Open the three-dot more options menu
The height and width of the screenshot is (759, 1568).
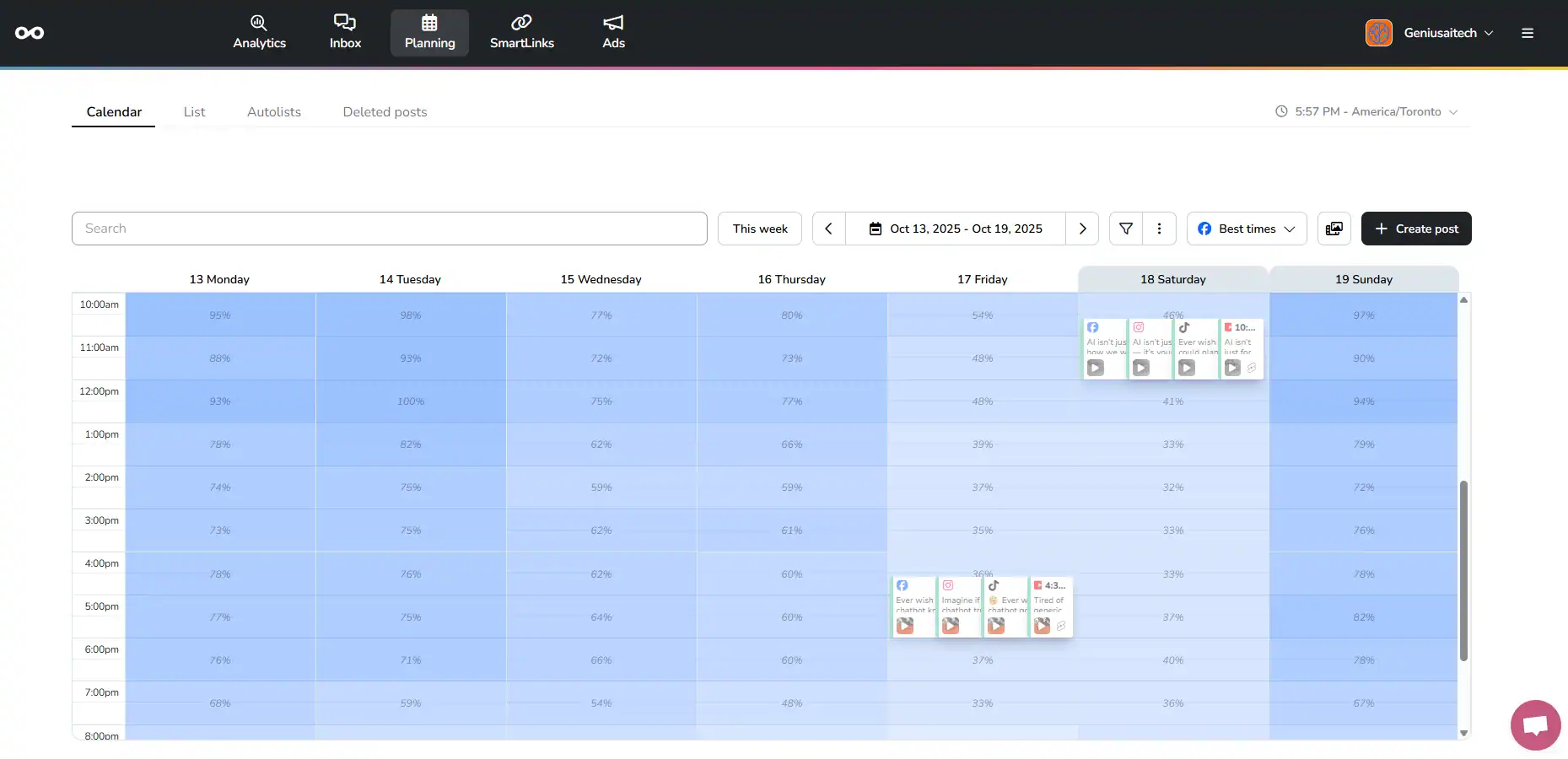[x=1159, y=229]
